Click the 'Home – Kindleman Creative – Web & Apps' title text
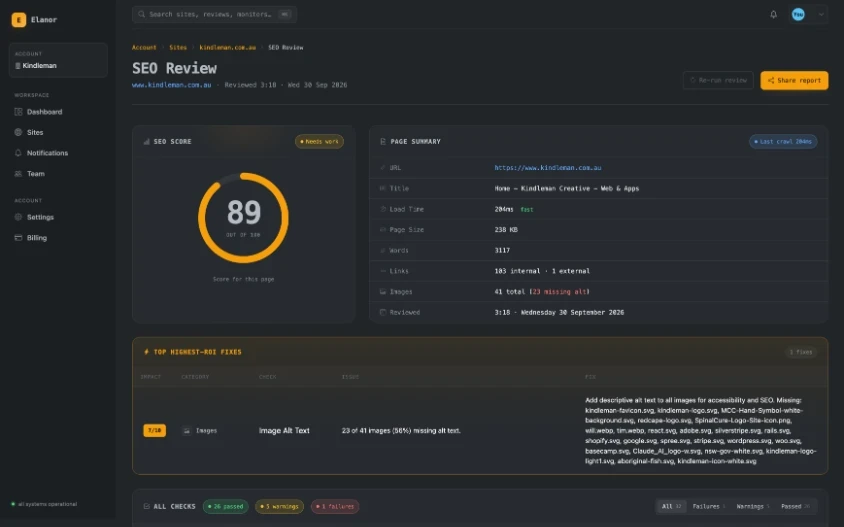This screenshot has height=527, width=844. pos(567,188)
